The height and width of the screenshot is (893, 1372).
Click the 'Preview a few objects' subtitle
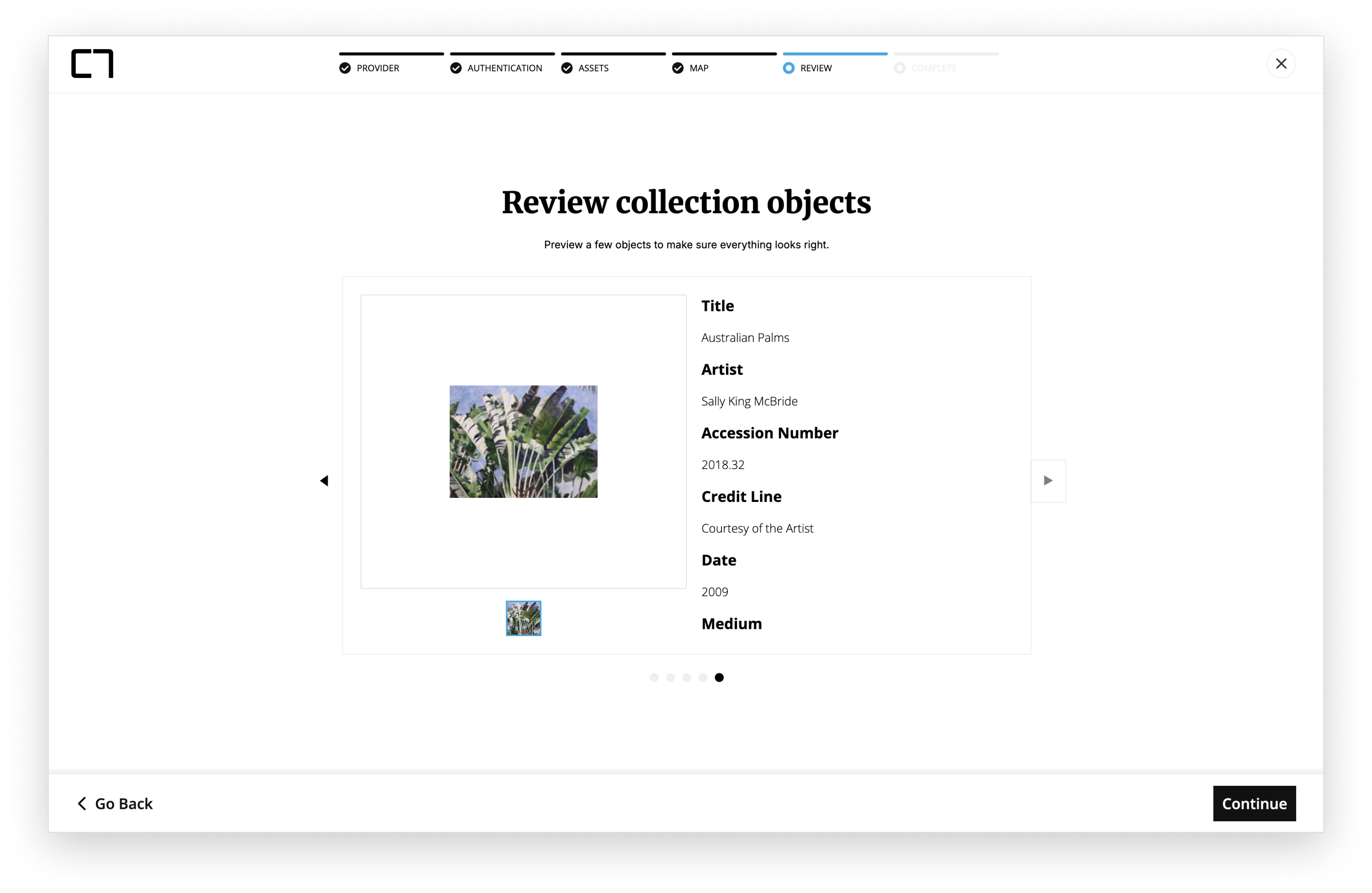click(x=686, y=245)
